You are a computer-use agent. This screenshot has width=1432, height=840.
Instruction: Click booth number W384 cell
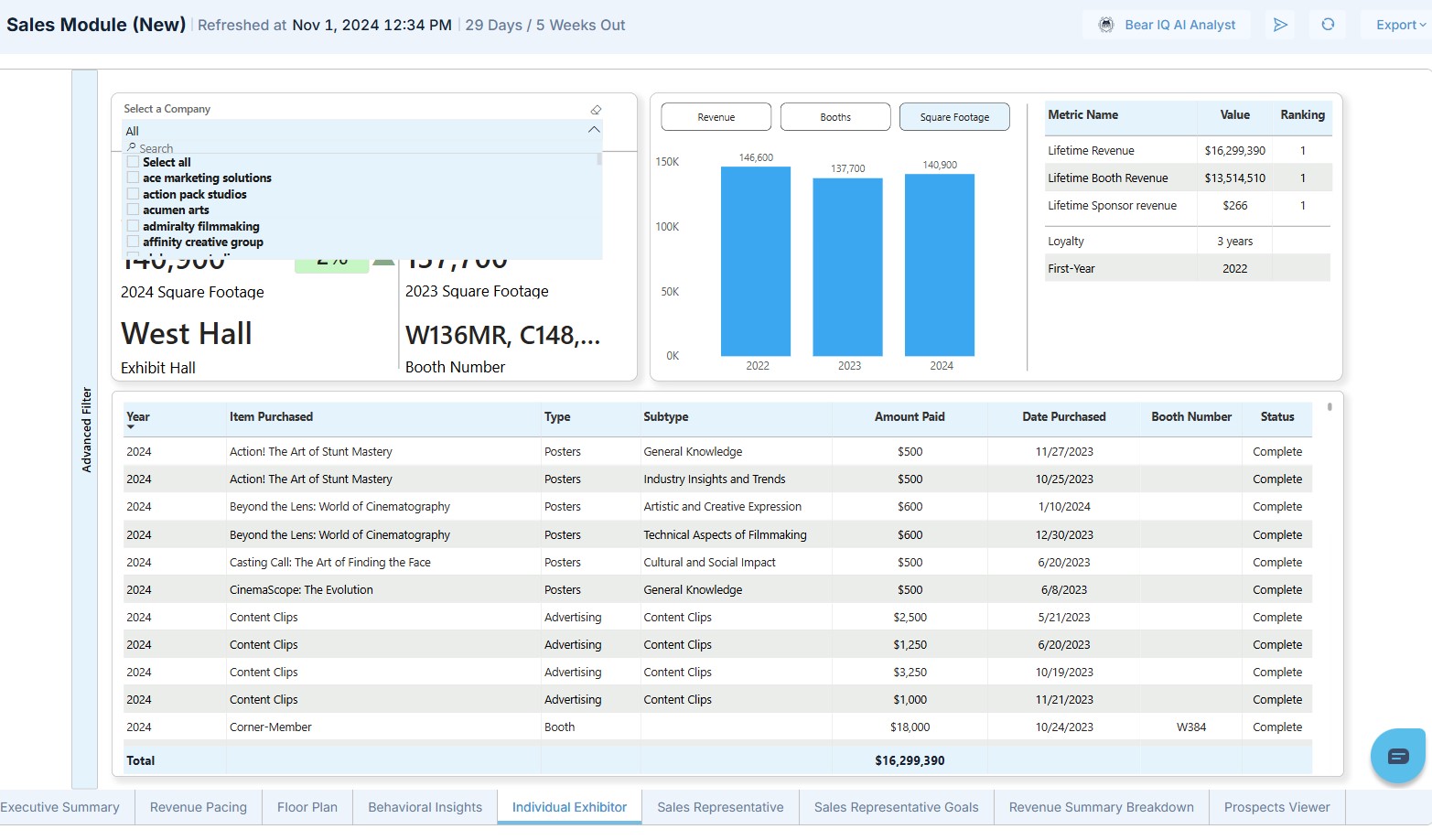pyautogui.click(x=1191, y=727)
